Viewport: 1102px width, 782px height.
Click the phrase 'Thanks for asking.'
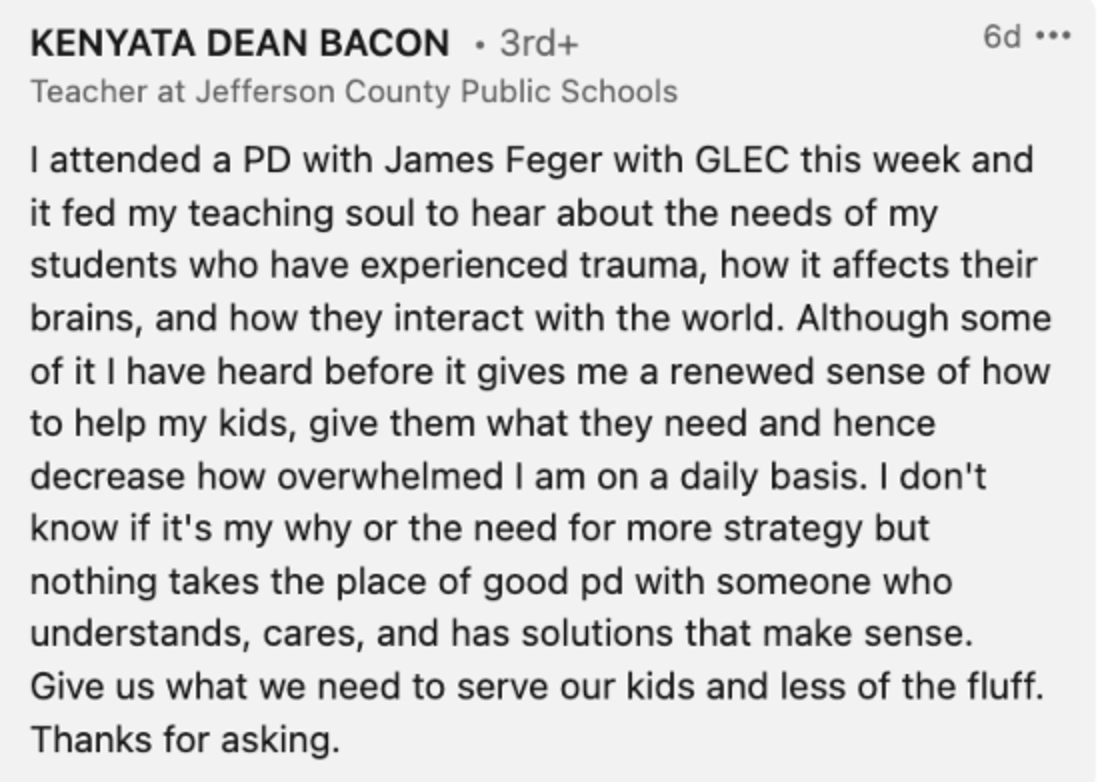tap(186, 739)
